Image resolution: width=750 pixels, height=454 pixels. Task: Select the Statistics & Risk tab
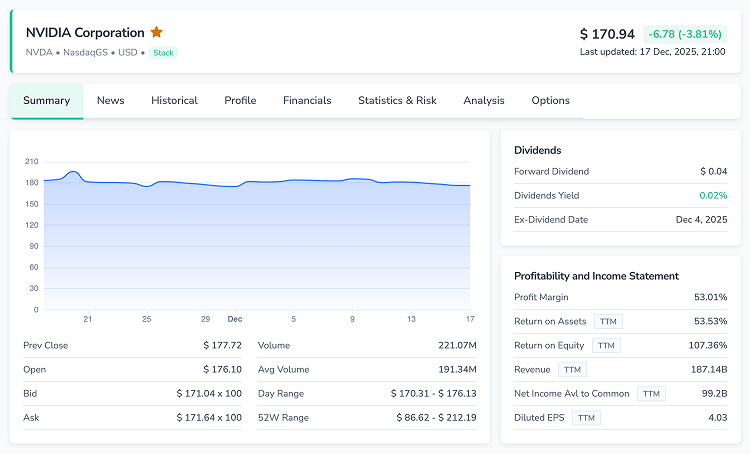[397, 100]
